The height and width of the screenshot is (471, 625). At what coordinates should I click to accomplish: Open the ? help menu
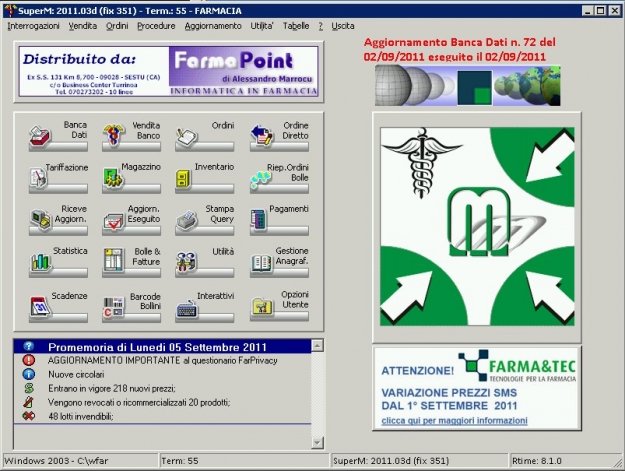(320, 26)
